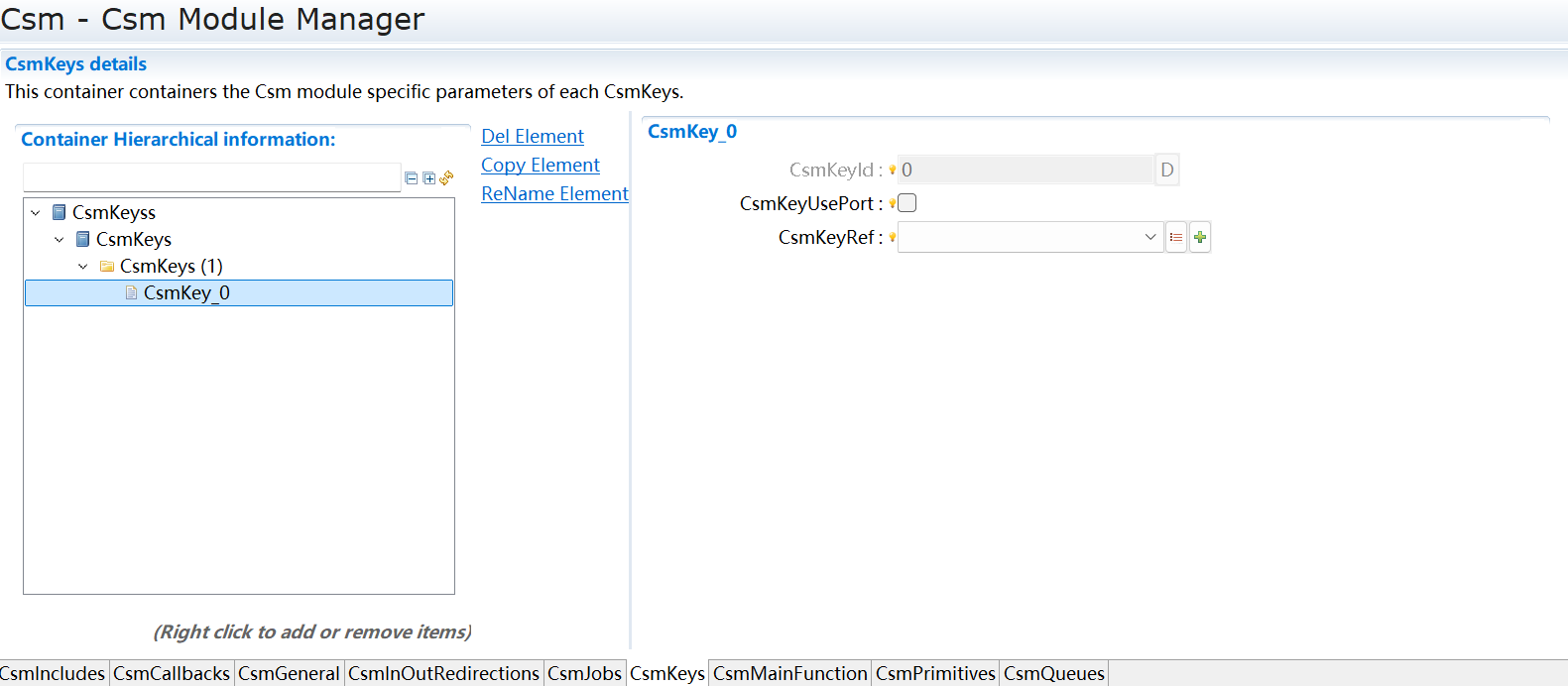Viewport: 1568px width, 686px height.
Task: Switch to the CsmJobs tab
Action: pyautogui.click(x=584, y=673)
